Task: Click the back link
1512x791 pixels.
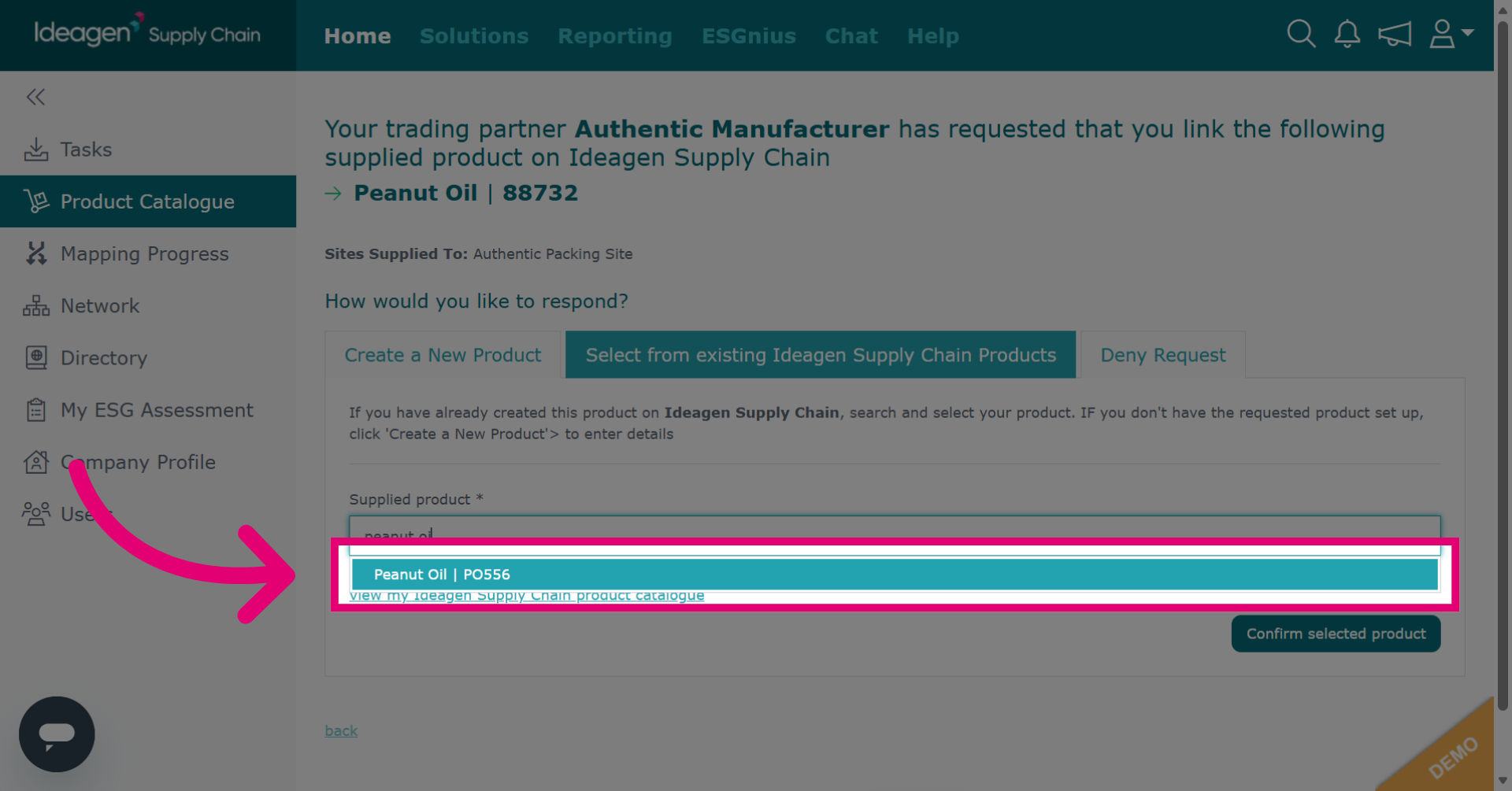Action: pos(341,730)
